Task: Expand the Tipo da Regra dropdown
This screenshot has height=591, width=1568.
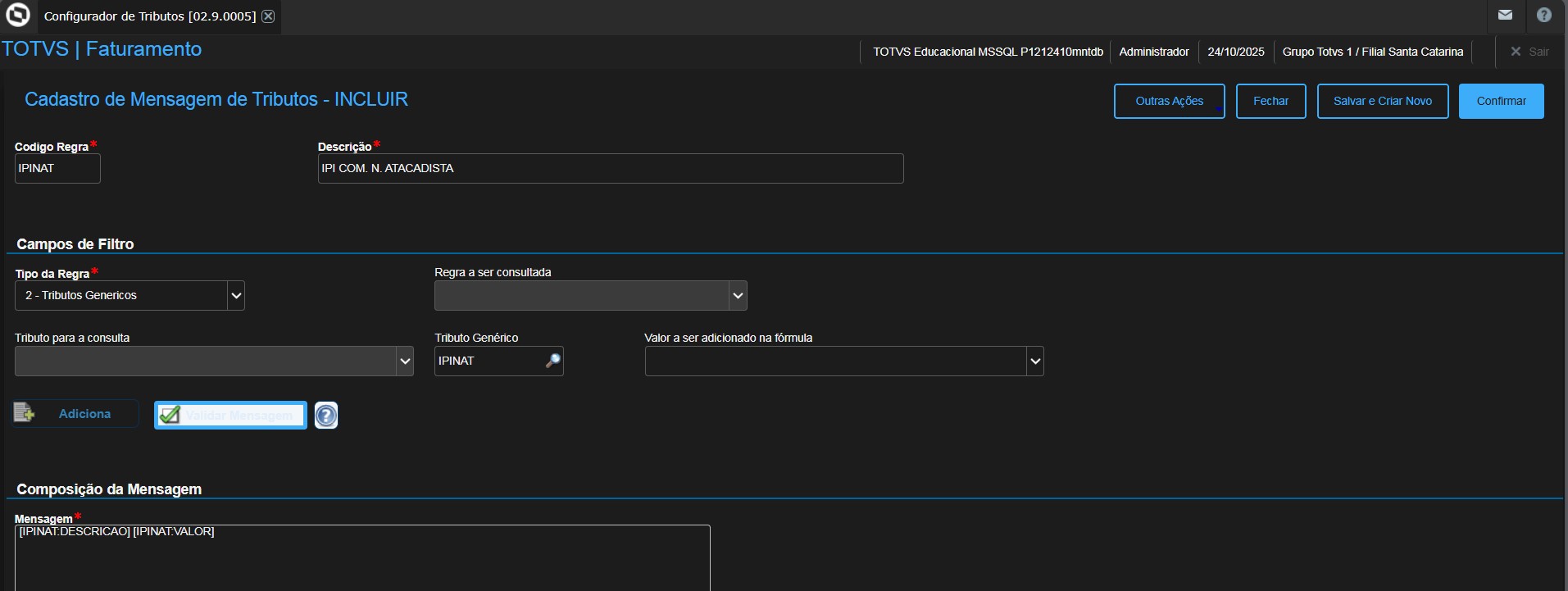Action: pos(236,295)
